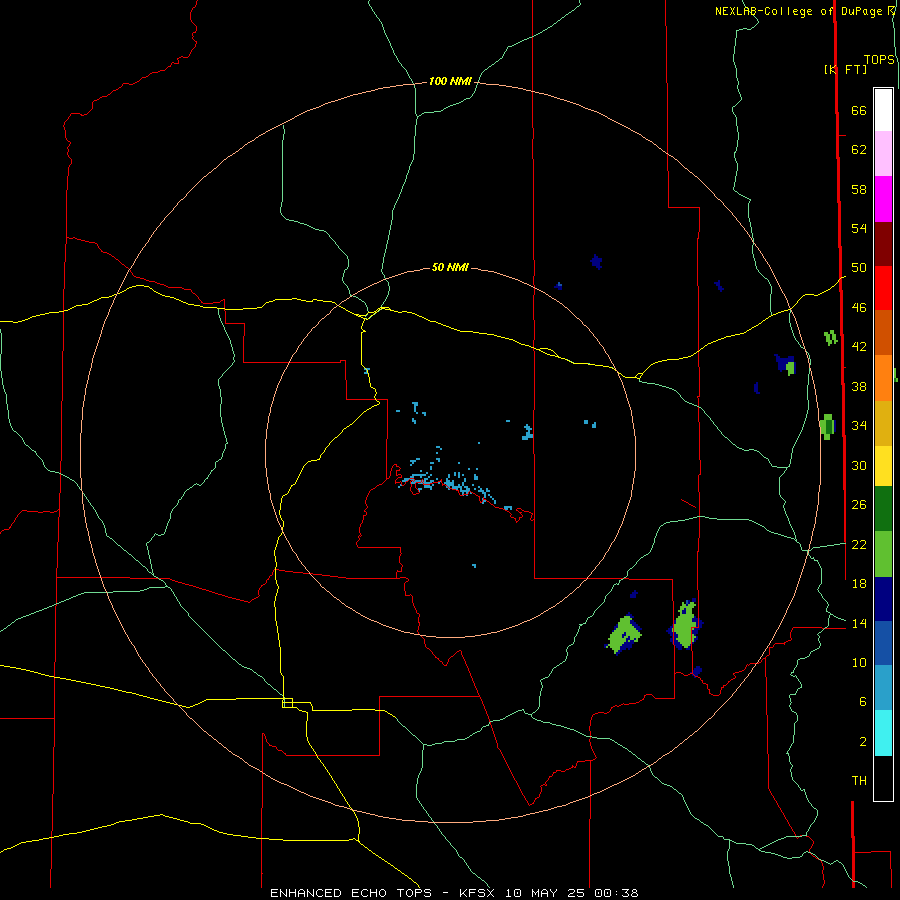The width and height of the screenshot is (900, 900).
Task: Click the gold swatch in the legend
Action: tap(883, 423)
